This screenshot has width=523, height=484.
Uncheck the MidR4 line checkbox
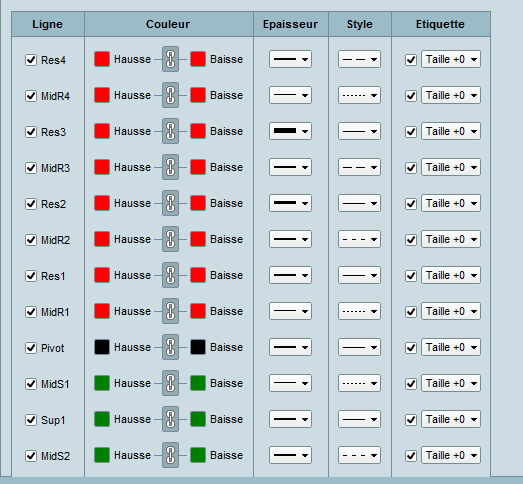[x=31, y=96]
